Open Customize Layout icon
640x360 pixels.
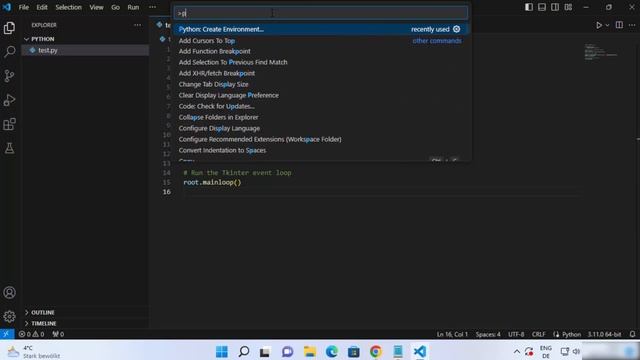coord(568,7)
